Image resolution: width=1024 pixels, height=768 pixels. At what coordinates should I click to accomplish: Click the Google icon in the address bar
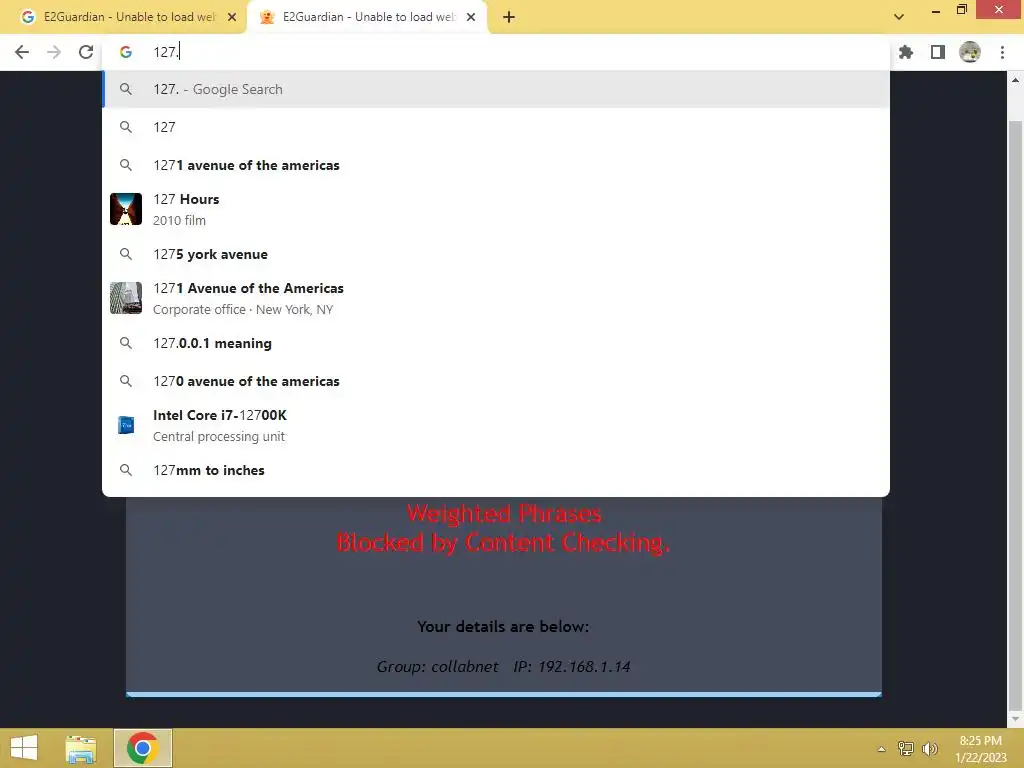click(126, 52)
